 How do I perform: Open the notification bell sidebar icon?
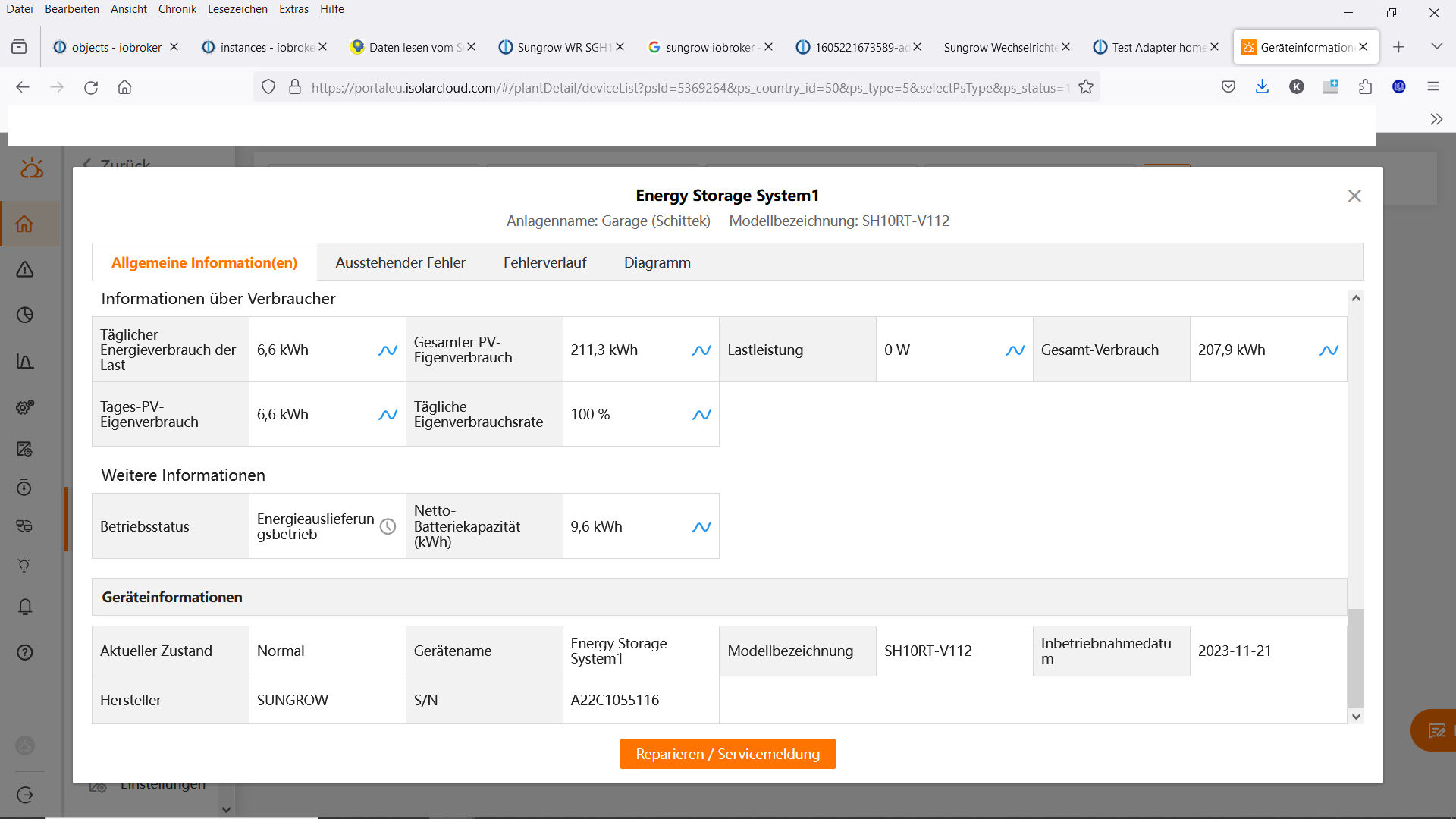click(x=24, y=607)
